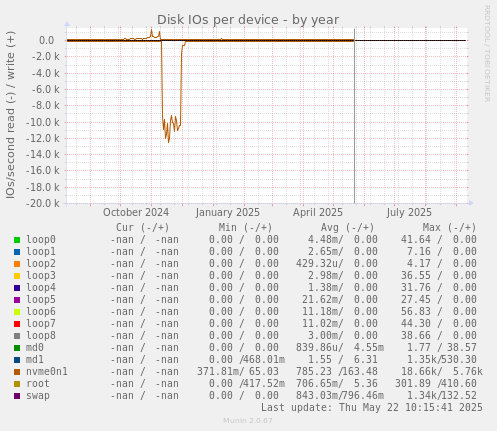
Task: Select the loop6 legend label
Action: (x=41, y=312)
